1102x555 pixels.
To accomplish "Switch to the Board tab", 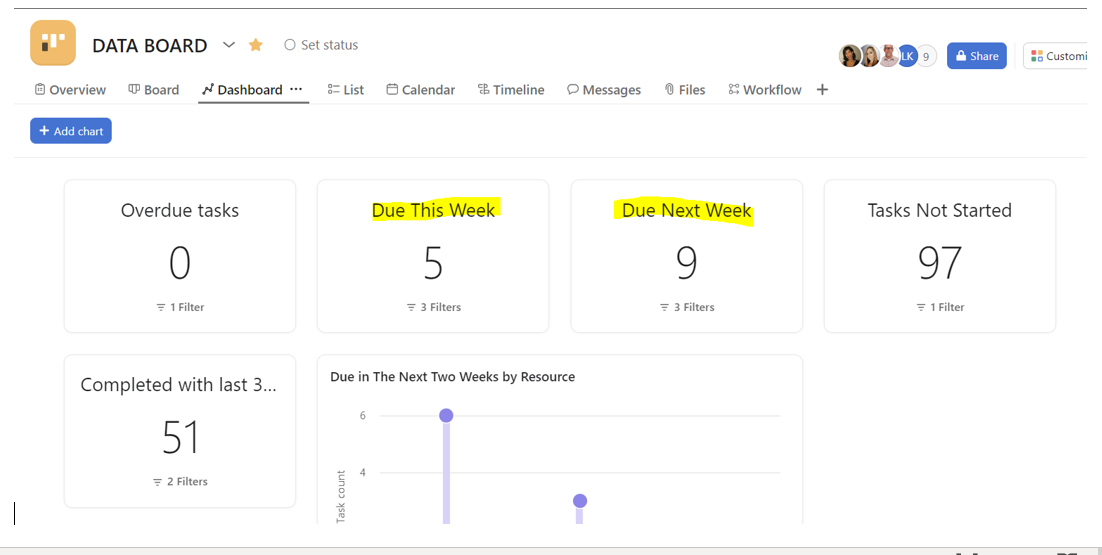I will pyautogui.click(x=153, y=90).
